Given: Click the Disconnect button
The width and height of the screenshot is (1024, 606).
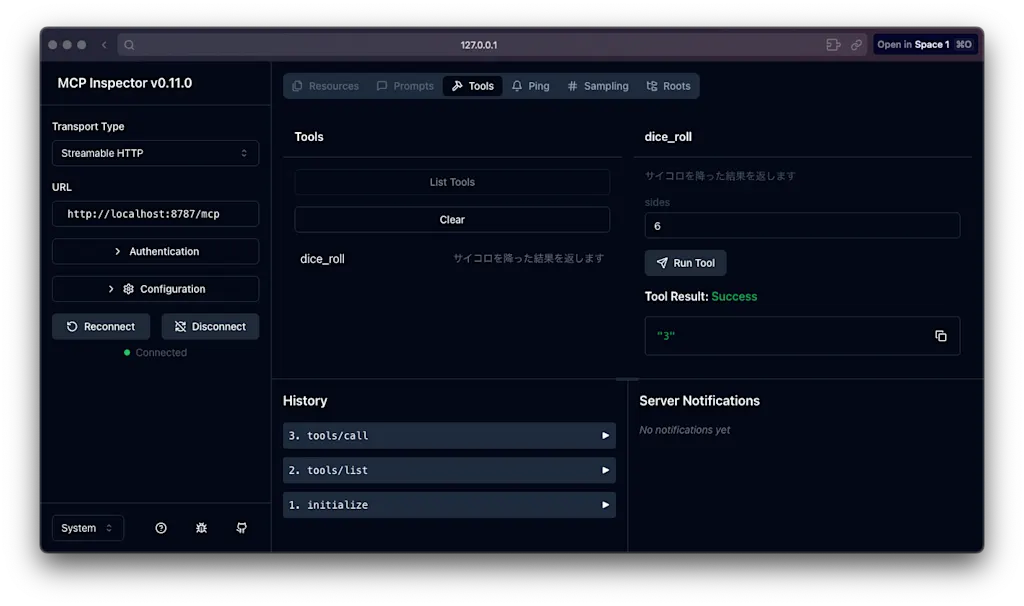Looking at the screenshot, I should coord(210,327).
